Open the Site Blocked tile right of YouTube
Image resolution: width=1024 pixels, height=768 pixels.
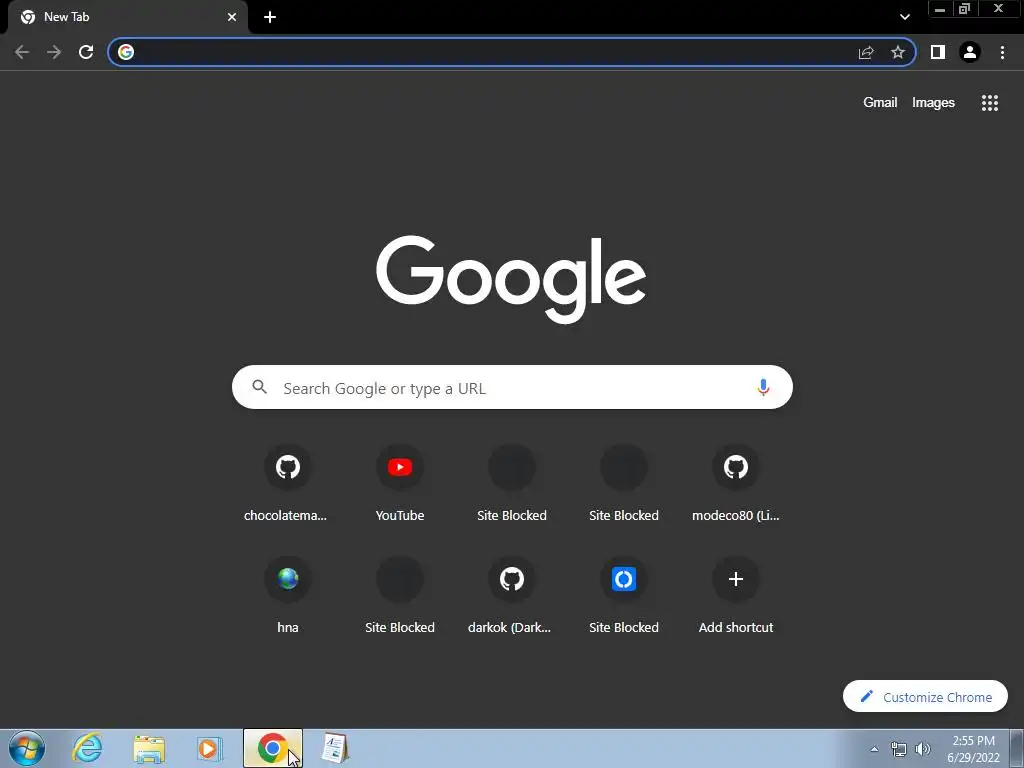pos(511,483)
